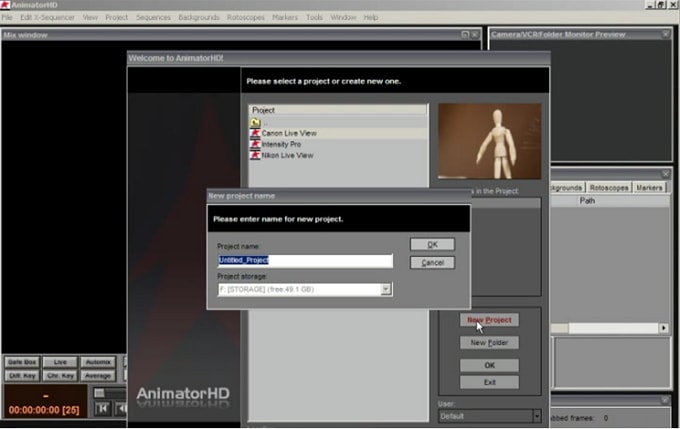The image size is (680, 429).
Task: Click the right arrow of horizontal scrollbar
Action: pyautogui.click(x=664, y=328)
